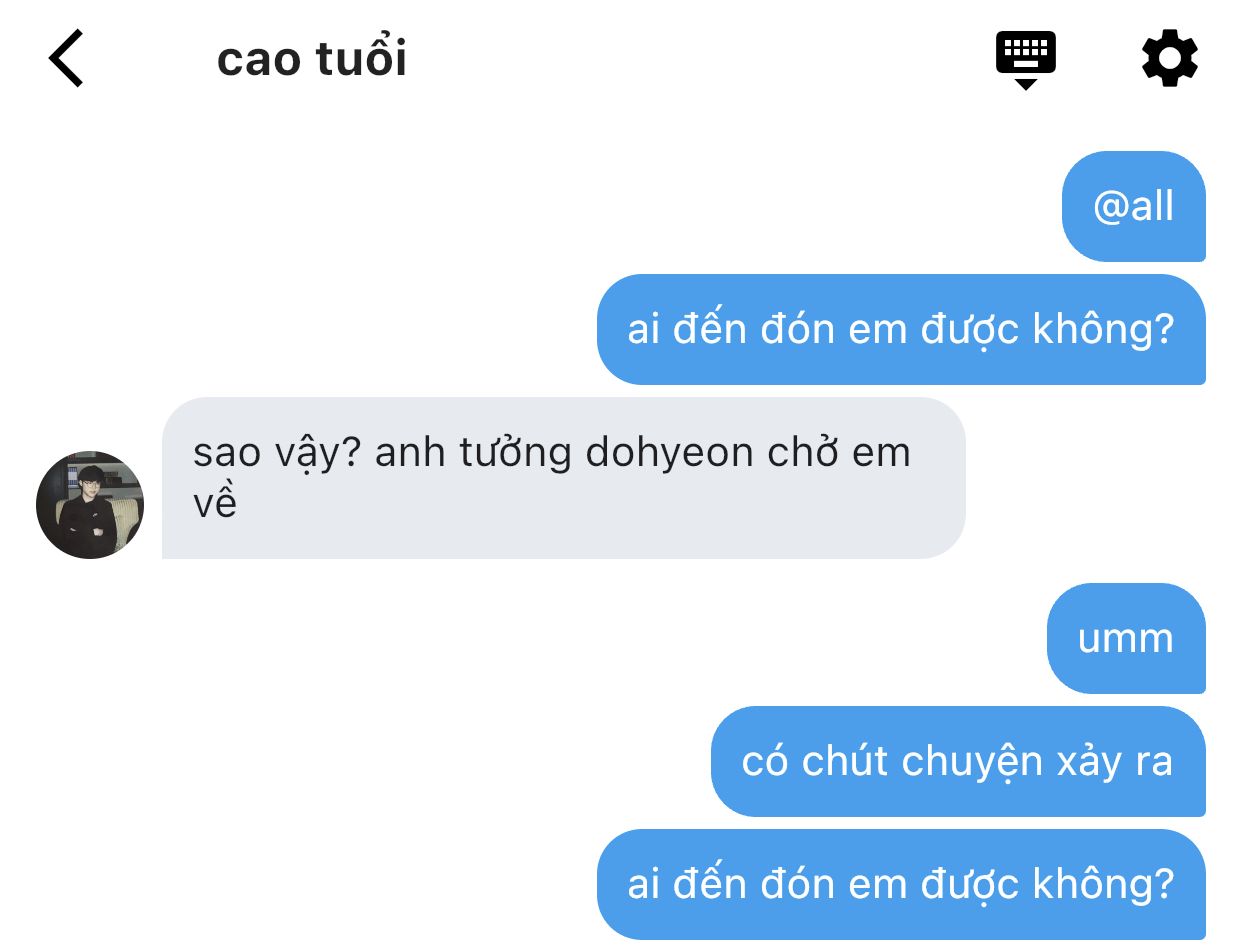The width and height of the screenshot is (1242, 951).
Task: Tap the "@all" mention text
Action: coord(1133,207)
